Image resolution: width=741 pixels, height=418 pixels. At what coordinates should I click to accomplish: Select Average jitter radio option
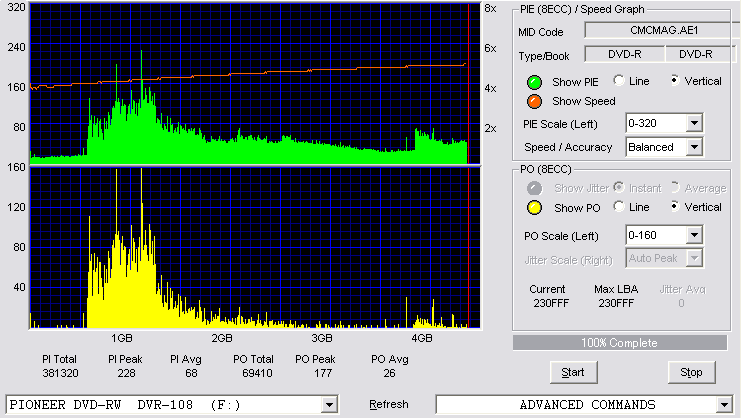(x=675, y=188)
